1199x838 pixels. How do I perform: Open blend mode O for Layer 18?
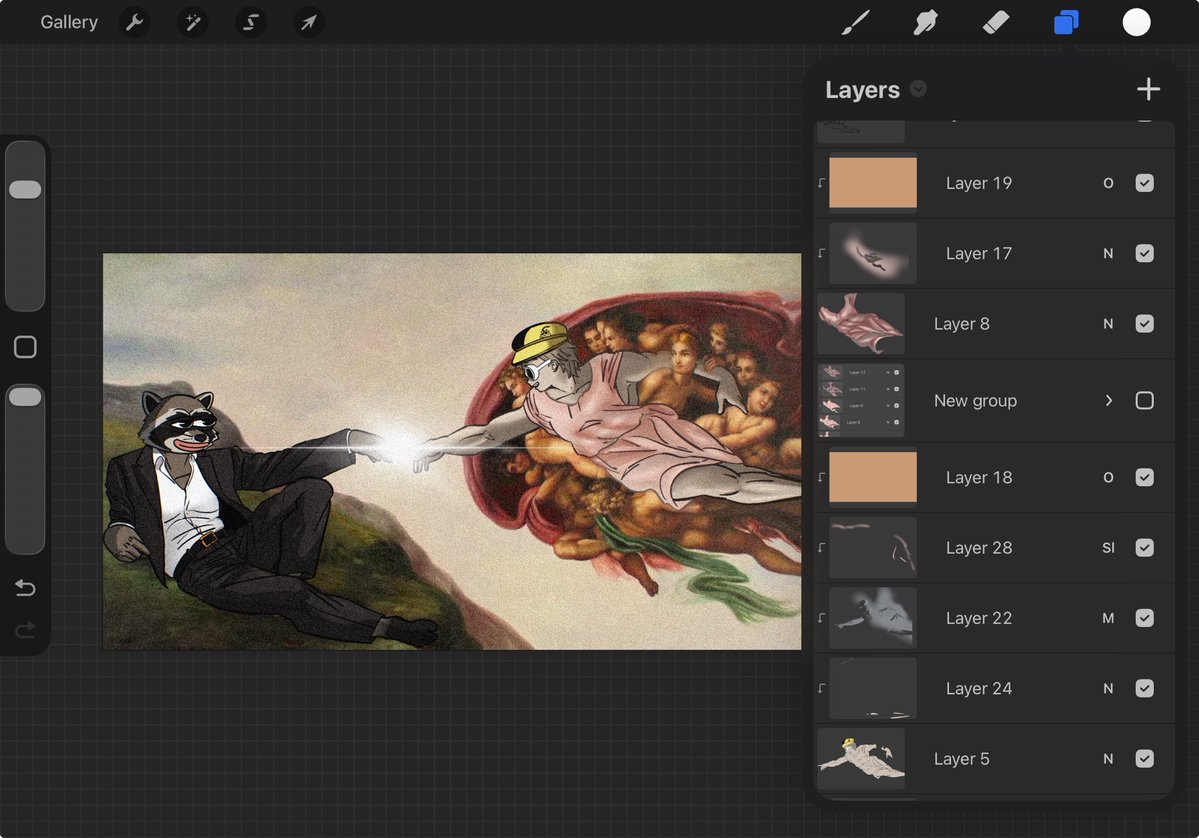pos(1108,477)
